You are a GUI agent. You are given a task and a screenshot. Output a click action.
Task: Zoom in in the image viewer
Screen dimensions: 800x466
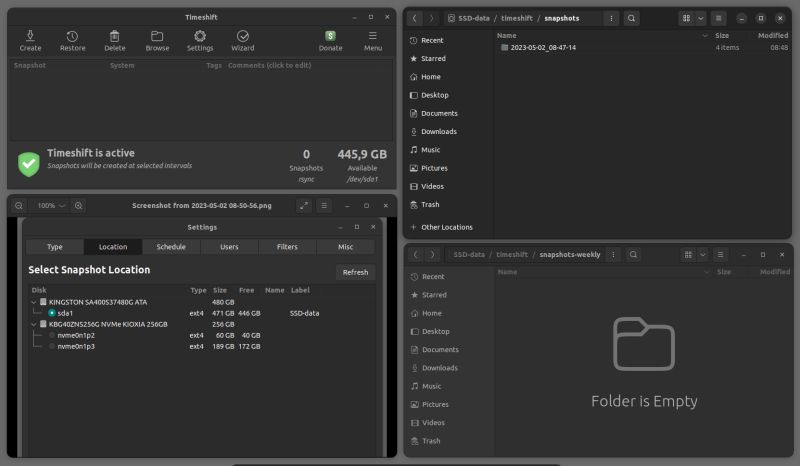tap(79, 206)
